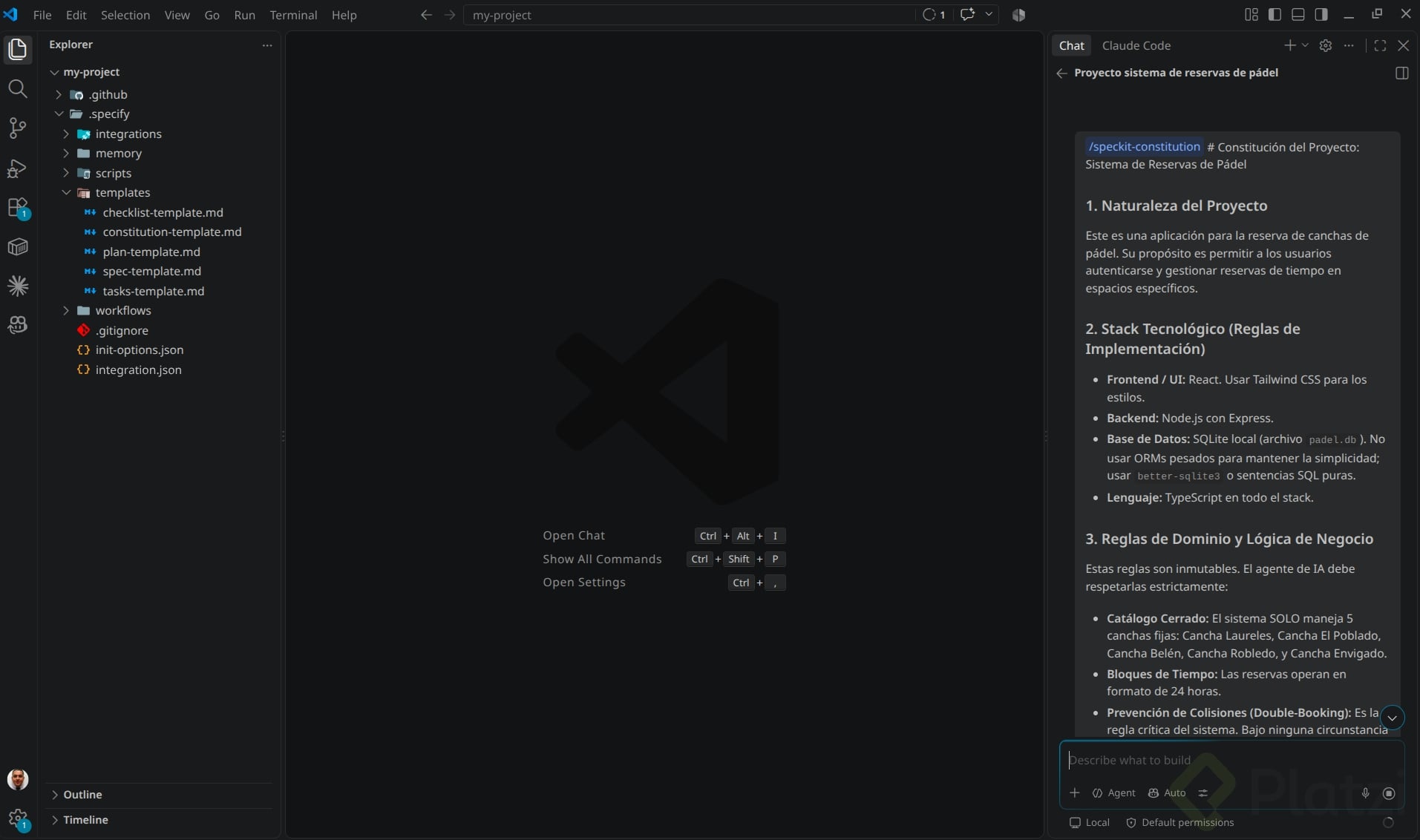Open the Terminal menu
Screen dimensions: 1420x840
coord(293,15)
